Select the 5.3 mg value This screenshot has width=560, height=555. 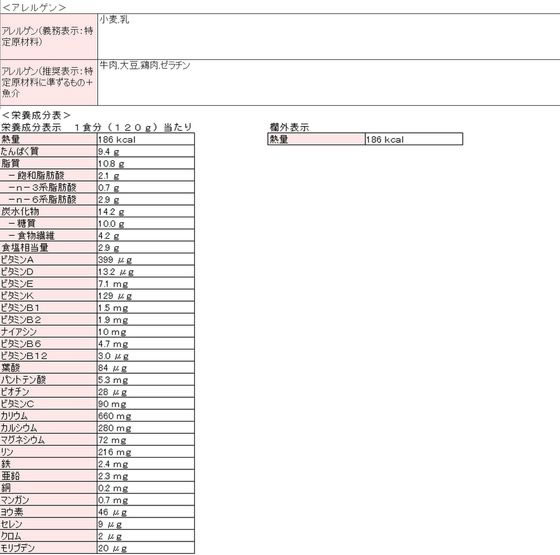(146, 380)
